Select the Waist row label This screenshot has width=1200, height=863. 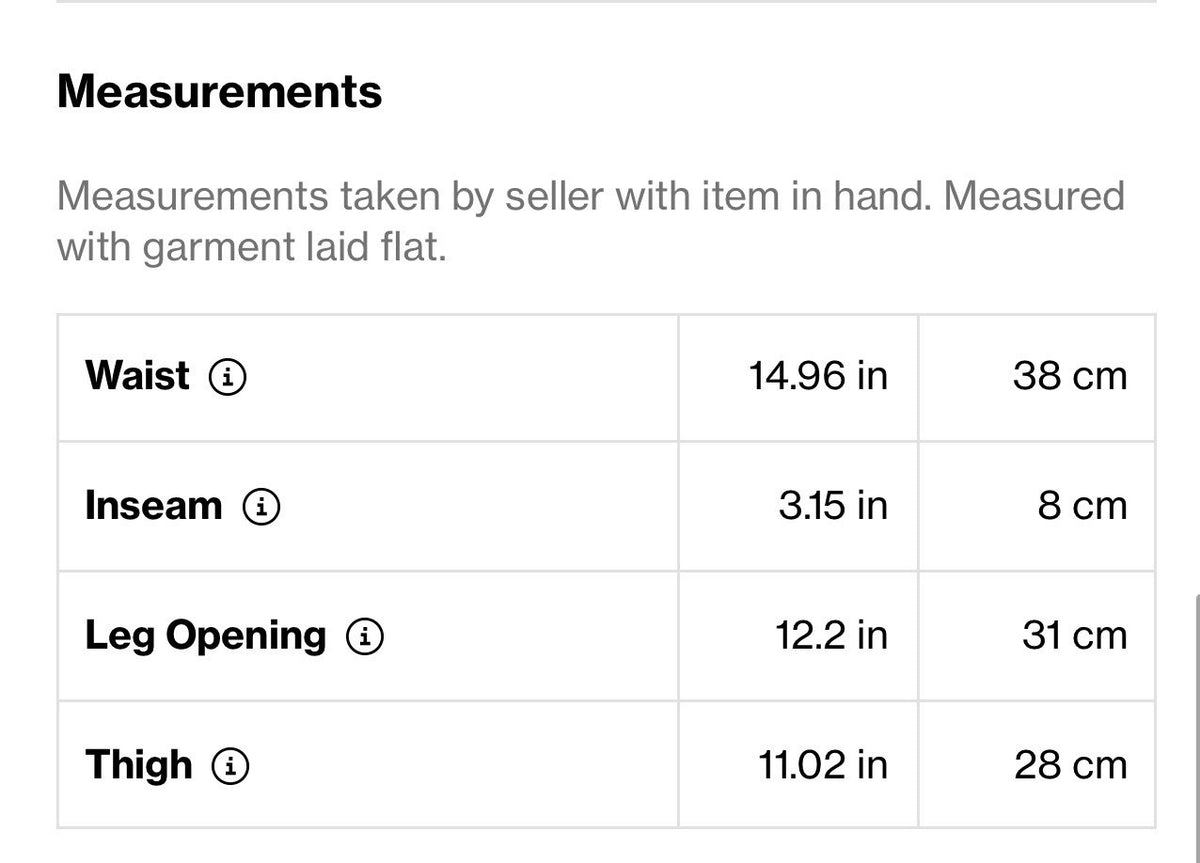137,376
